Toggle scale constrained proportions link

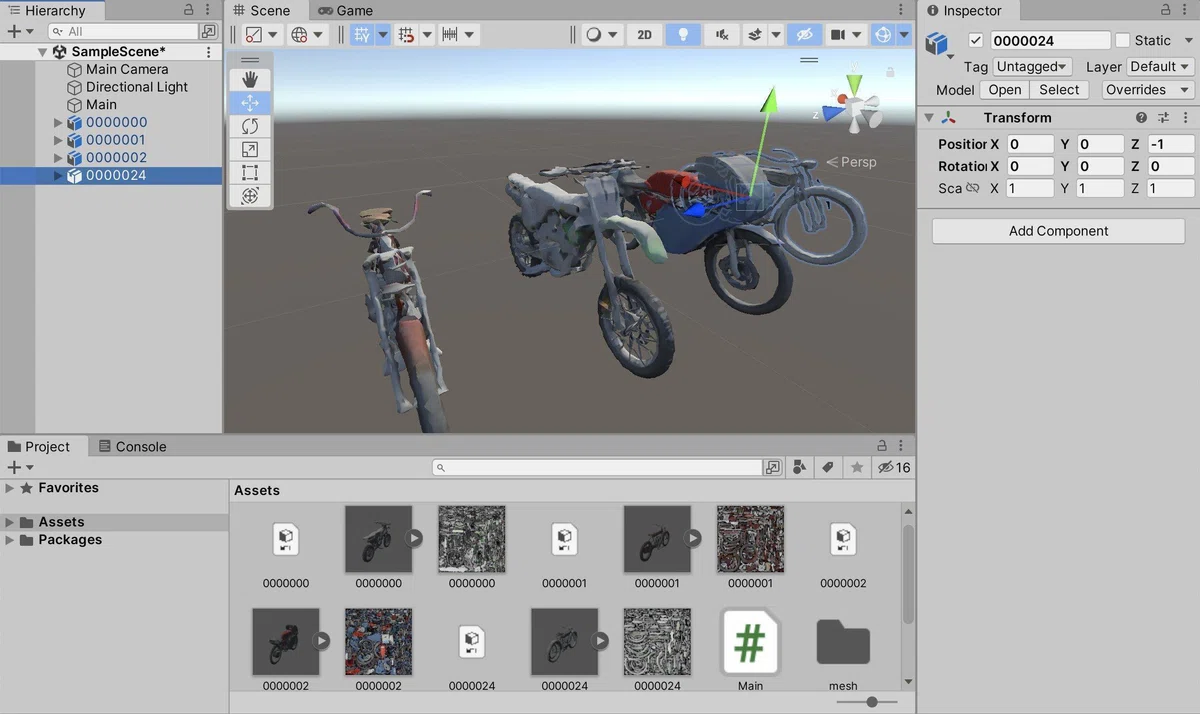tap(972, 188)
